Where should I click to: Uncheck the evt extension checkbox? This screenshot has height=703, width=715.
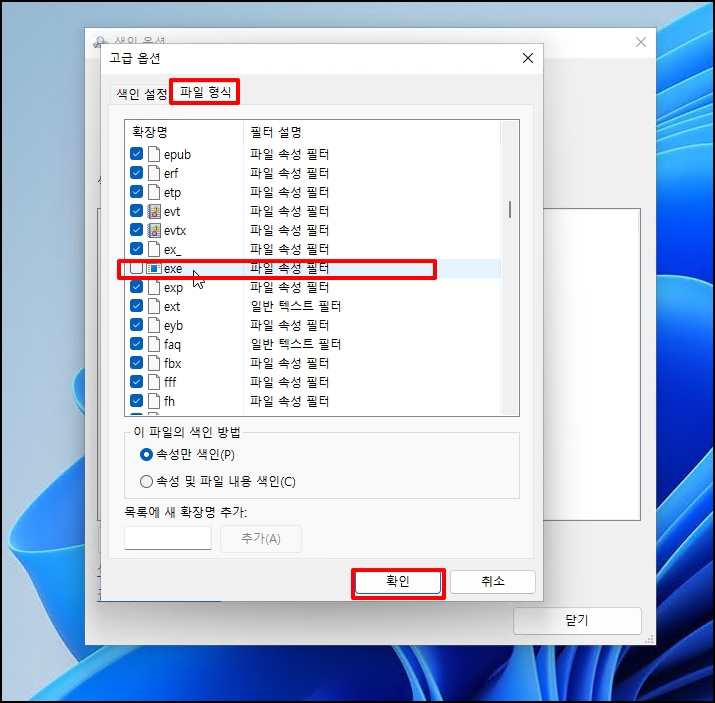(136, 211)
